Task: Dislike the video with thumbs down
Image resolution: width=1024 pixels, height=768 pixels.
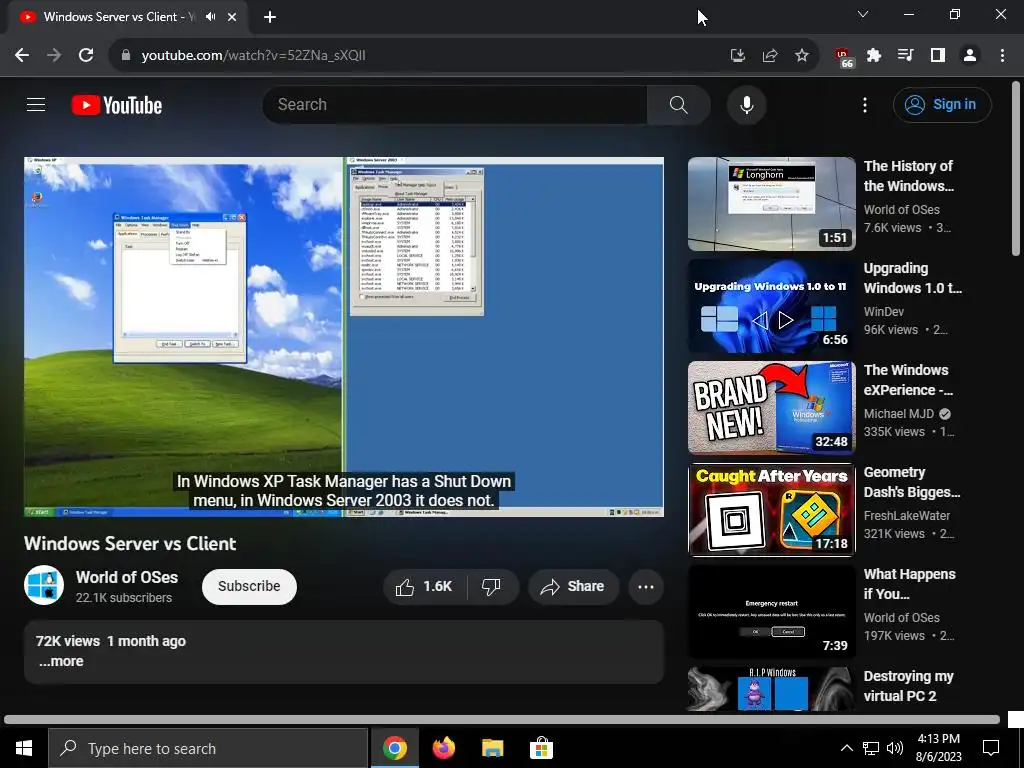Action: 491,586
